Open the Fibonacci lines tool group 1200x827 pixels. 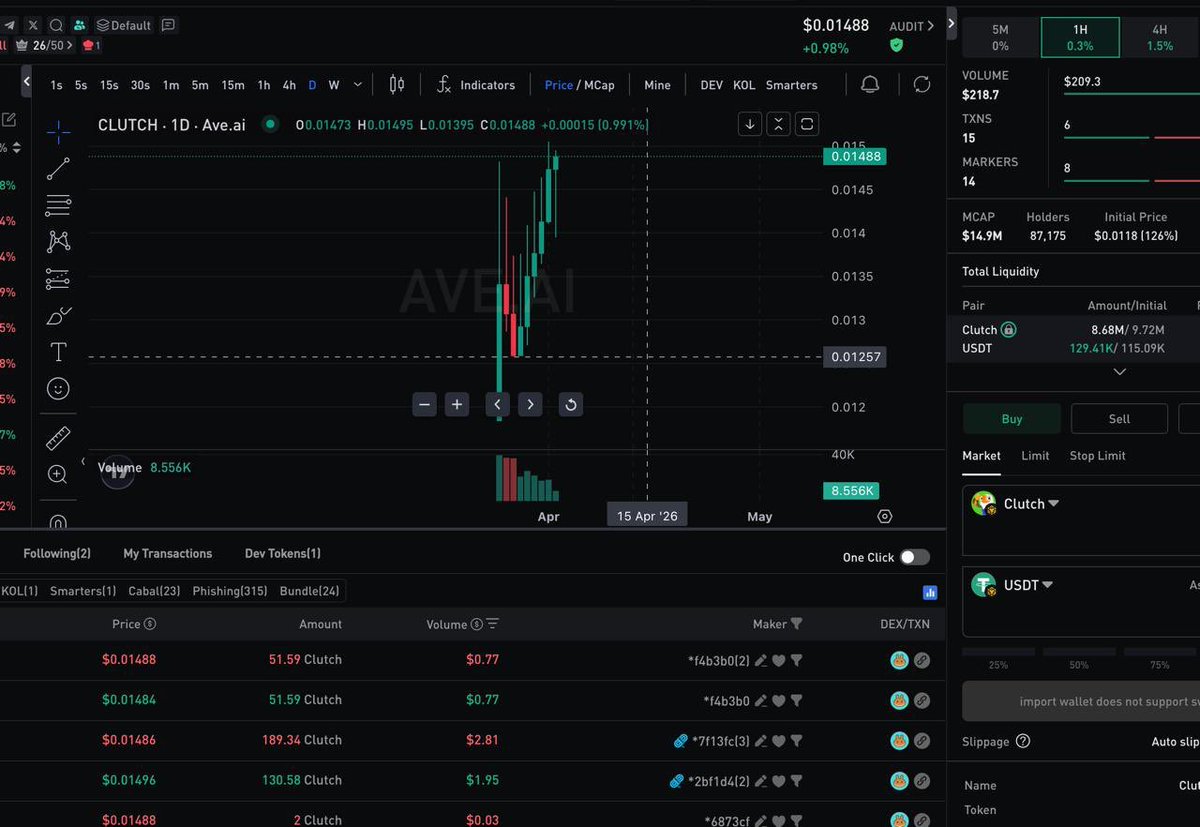(x=58, y=205)
